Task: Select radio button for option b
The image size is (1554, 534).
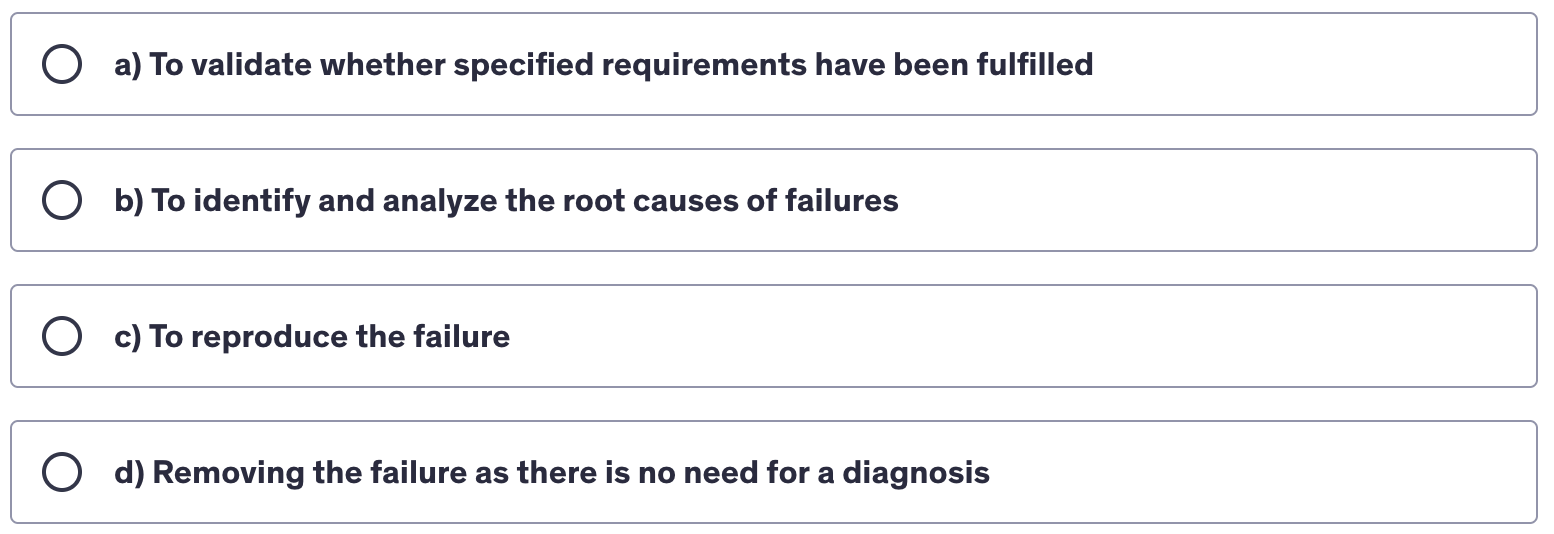Action: [x=61, y=201]
